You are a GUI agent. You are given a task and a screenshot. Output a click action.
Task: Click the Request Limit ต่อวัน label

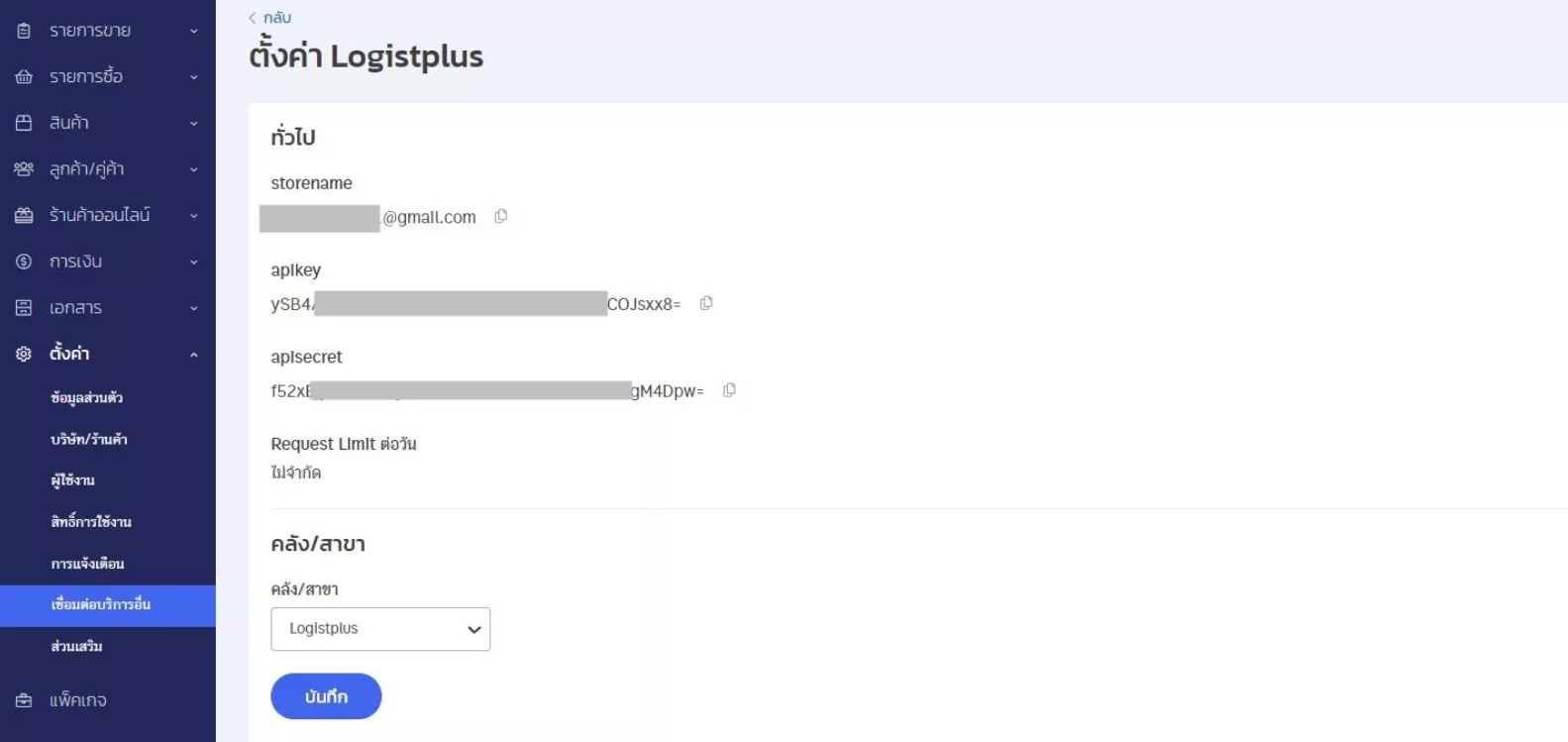pos(343,444)
